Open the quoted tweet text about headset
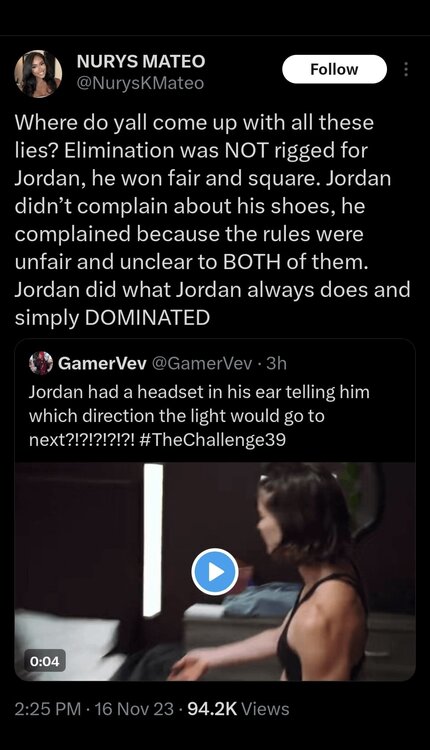Image resolution: width=430 pixels, height=750 pixels. tap(199, 416)
